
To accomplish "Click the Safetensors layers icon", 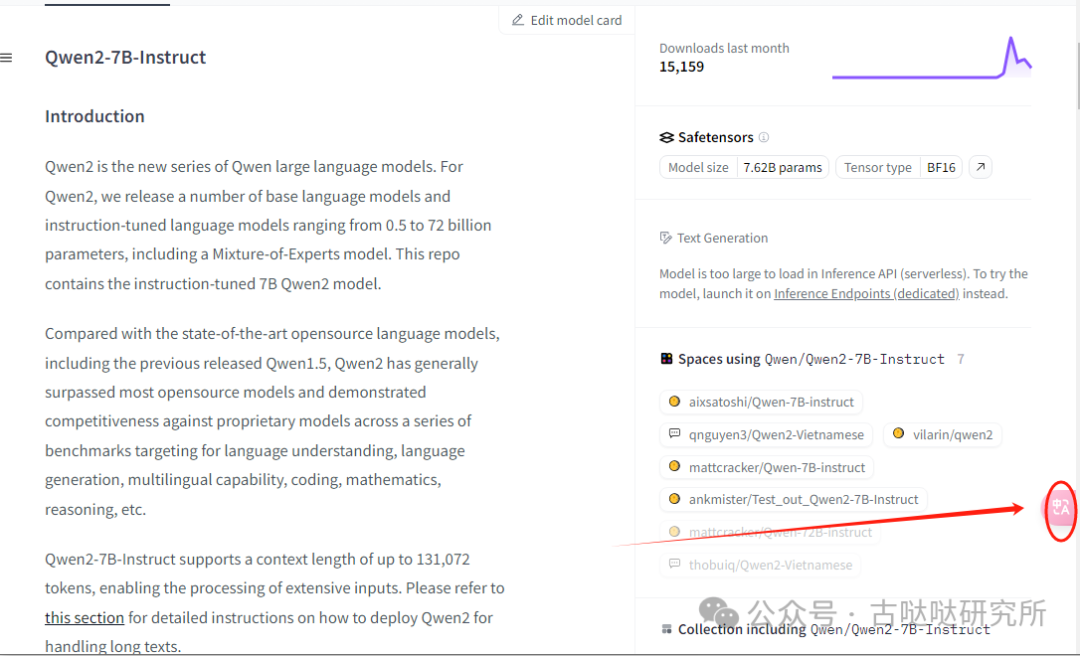I will [666, 137].
